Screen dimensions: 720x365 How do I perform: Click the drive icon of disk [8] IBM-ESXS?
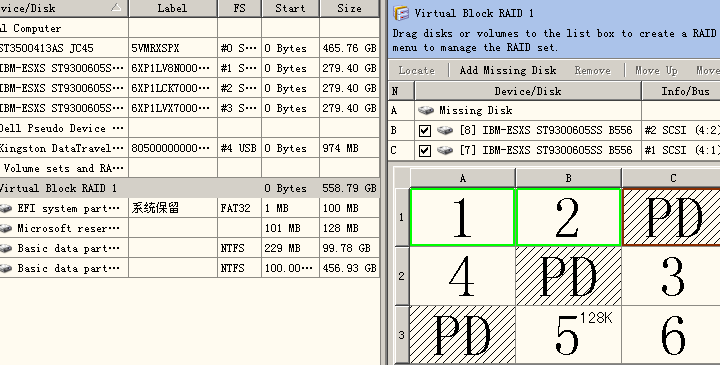pyautogui.click(x=444, y=130)
